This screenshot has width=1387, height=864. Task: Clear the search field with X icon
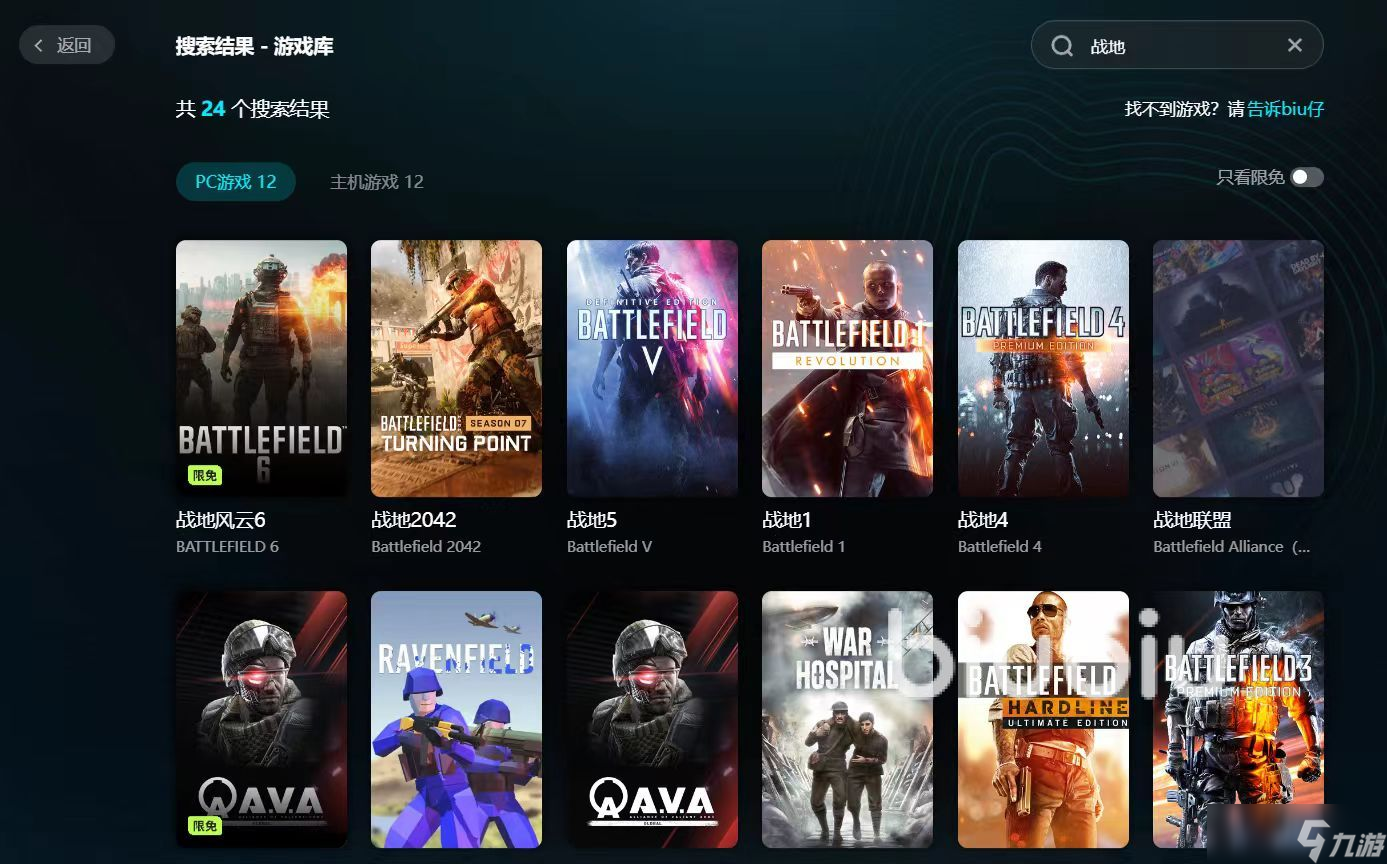point(1294,45)
